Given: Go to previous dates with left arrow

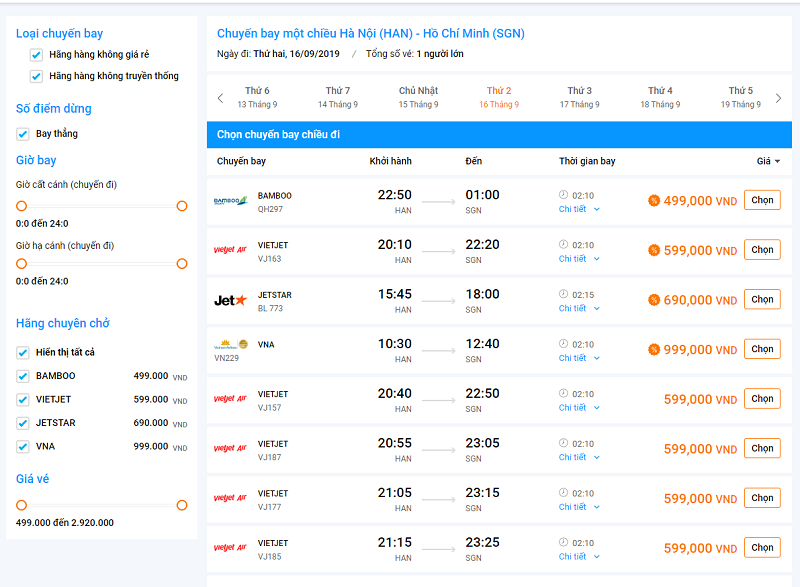Looking at the screenshot, I should (220, 98).
